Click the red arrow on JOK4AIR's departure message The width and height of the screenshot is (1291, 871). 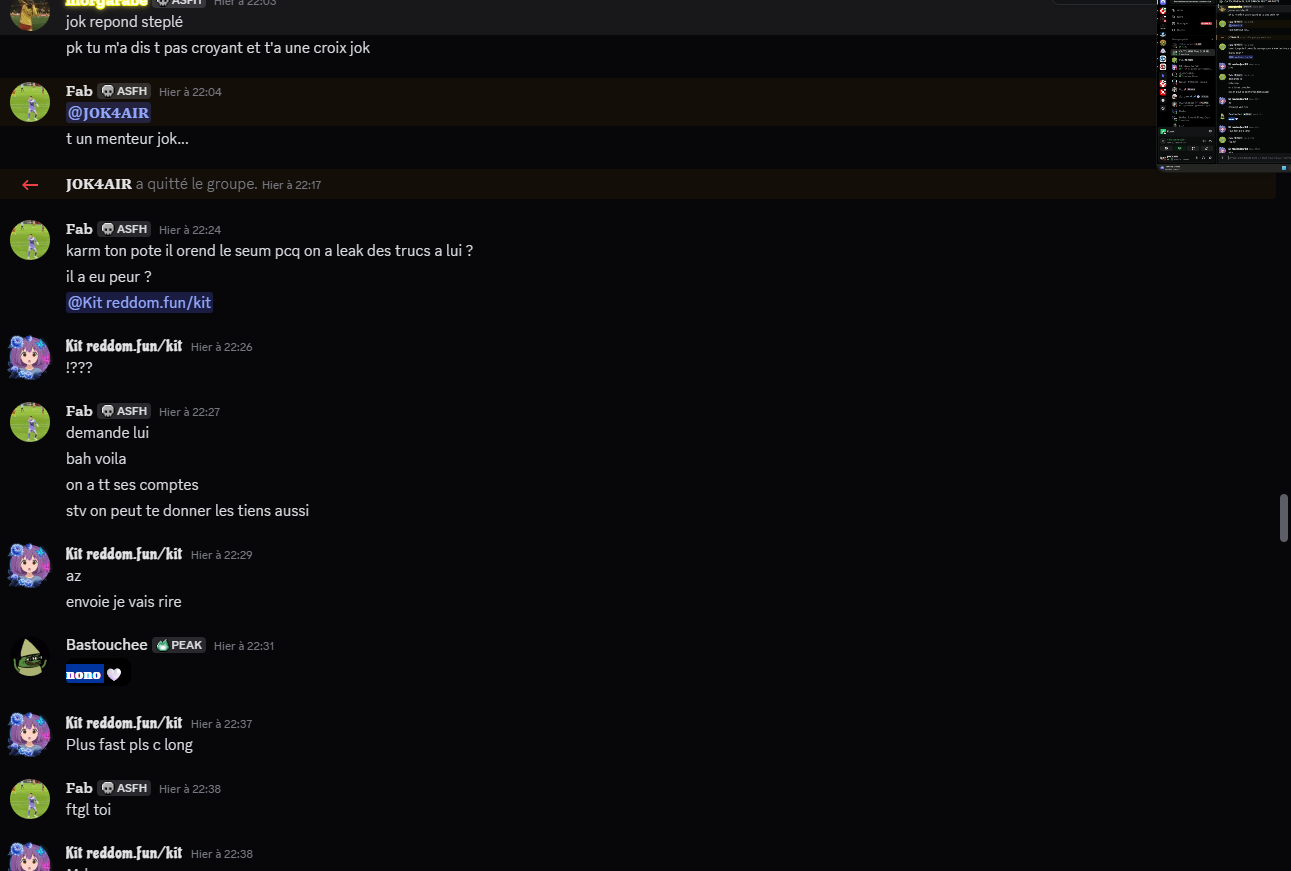28,184
